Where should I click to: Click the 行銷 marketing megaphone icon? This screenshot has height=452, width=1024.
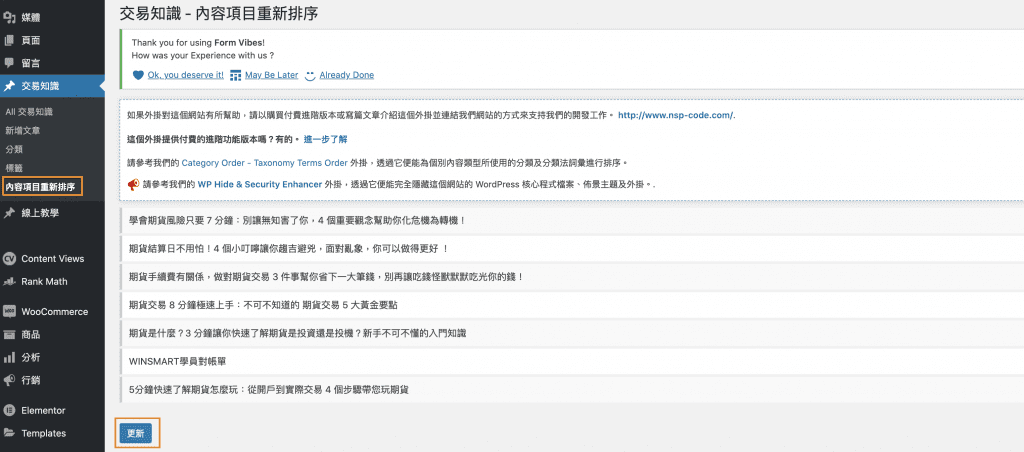pos(9,380)
